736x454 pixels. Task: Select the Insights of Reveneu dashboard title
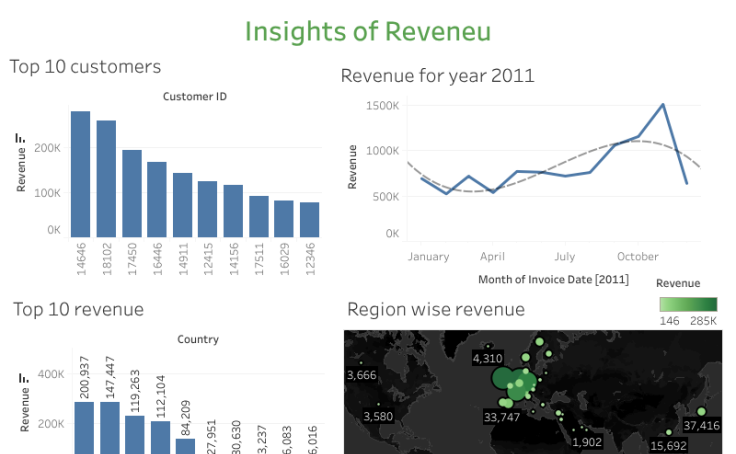[x=368, y=31]
